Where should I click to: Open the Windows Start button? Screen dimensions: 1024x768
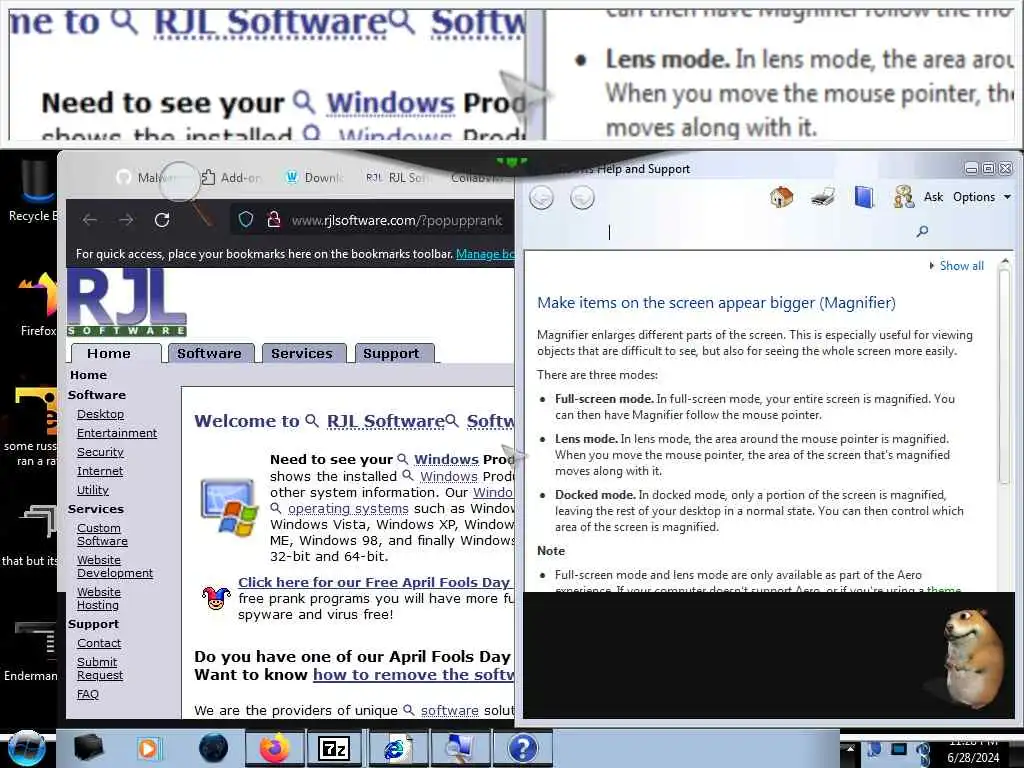tap(26, 748)
